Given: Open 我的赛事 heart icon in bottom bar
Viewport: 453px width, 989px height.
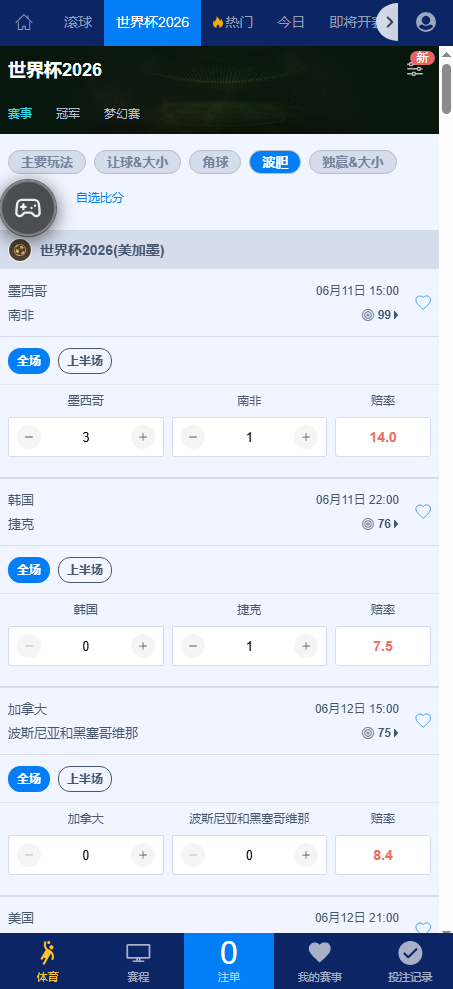Looking at the screenshot, I should point(319,952).
